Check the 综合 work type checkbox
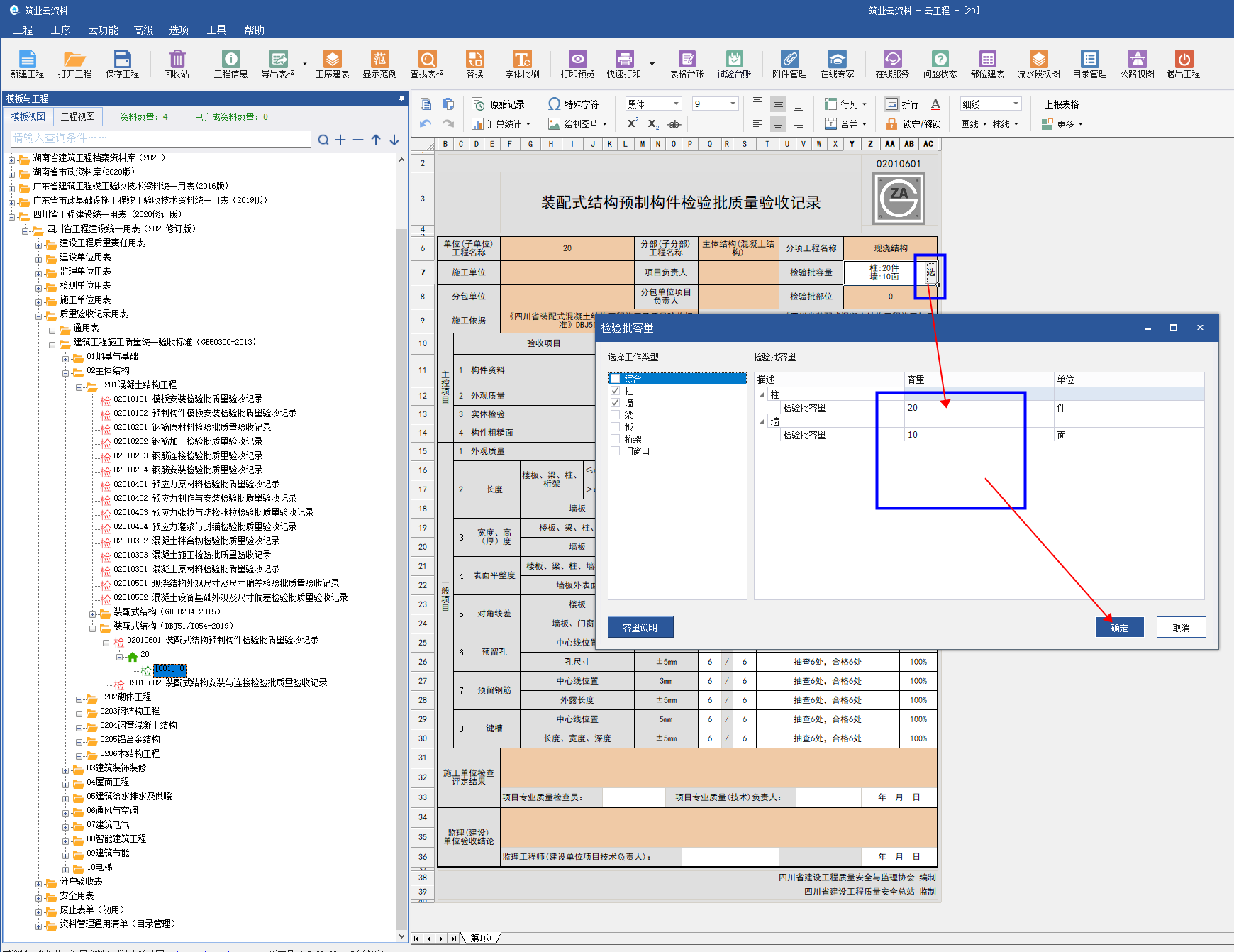Image resolution: width=1234 pixels, height=952 pixels. 616,379
